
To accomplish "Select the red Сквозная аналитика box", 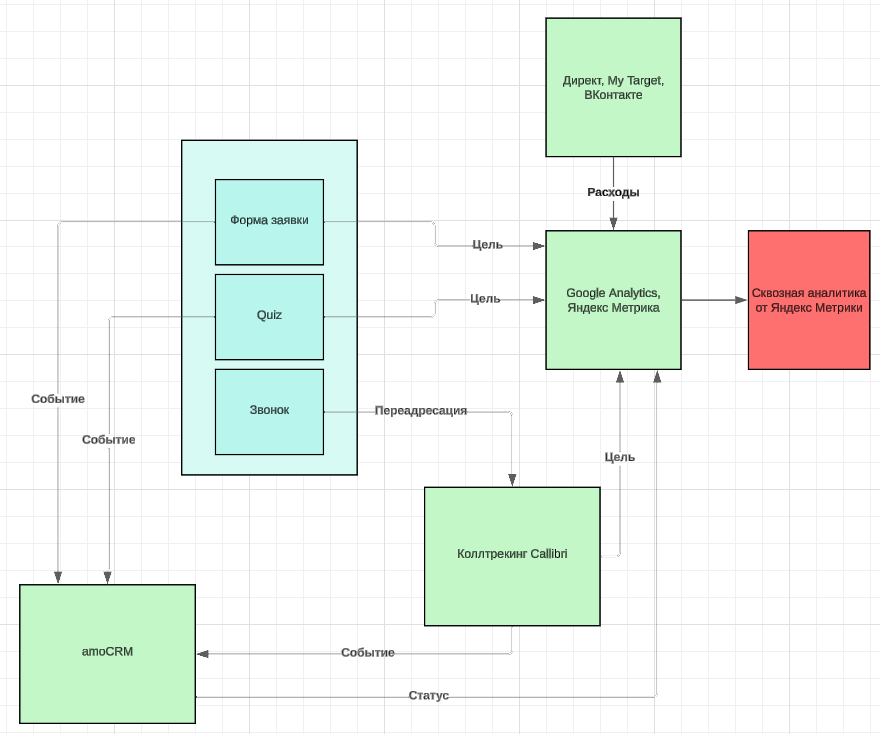I will tap(809, 300).
